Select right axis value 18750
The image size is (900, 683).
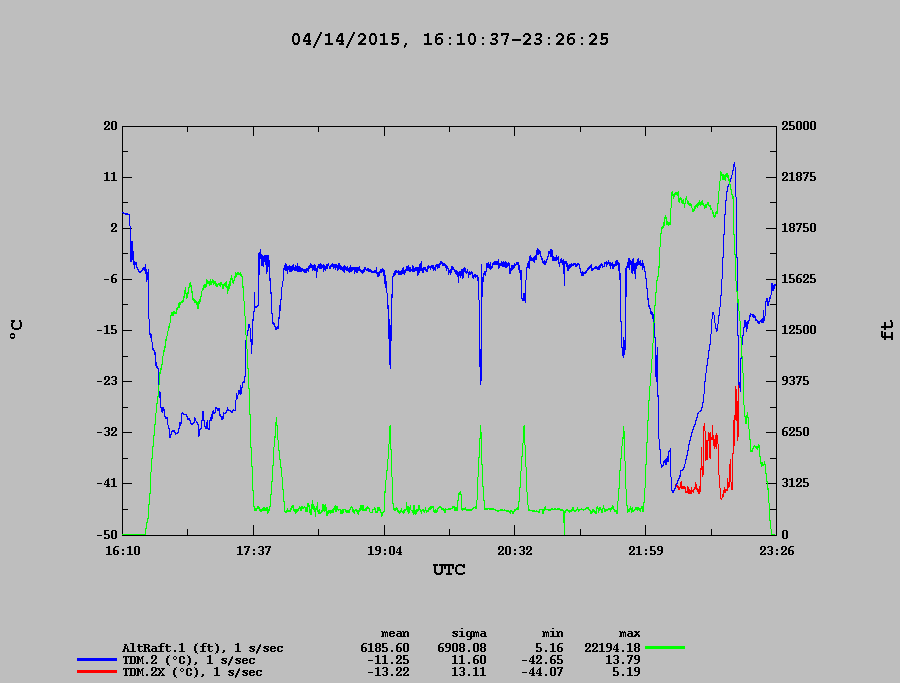pos(798,228)
